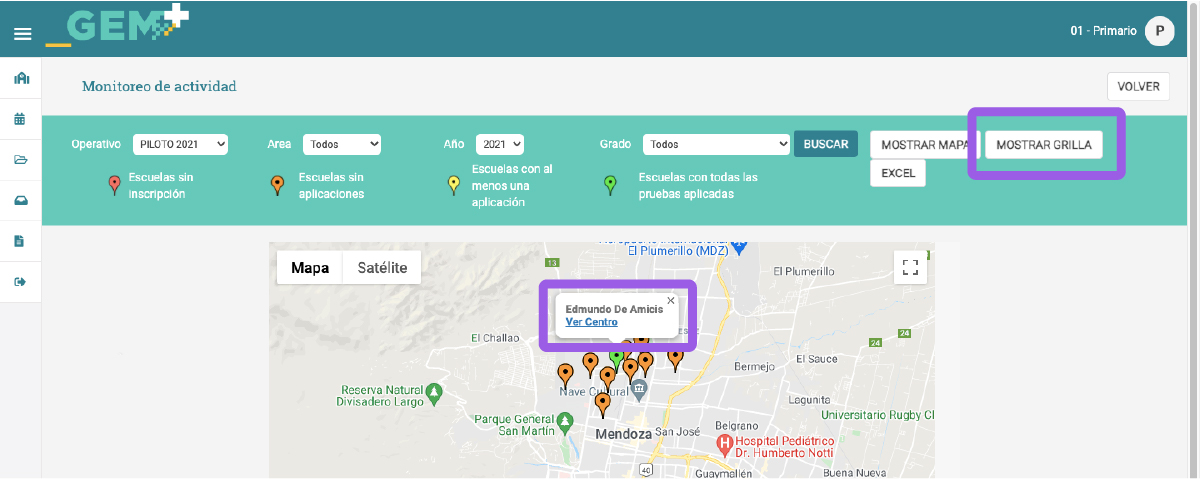Viewport: 1201px width, 479px height.
Task: Click the Hospital Pediátrico red H pin
Action: click(725, 443)
